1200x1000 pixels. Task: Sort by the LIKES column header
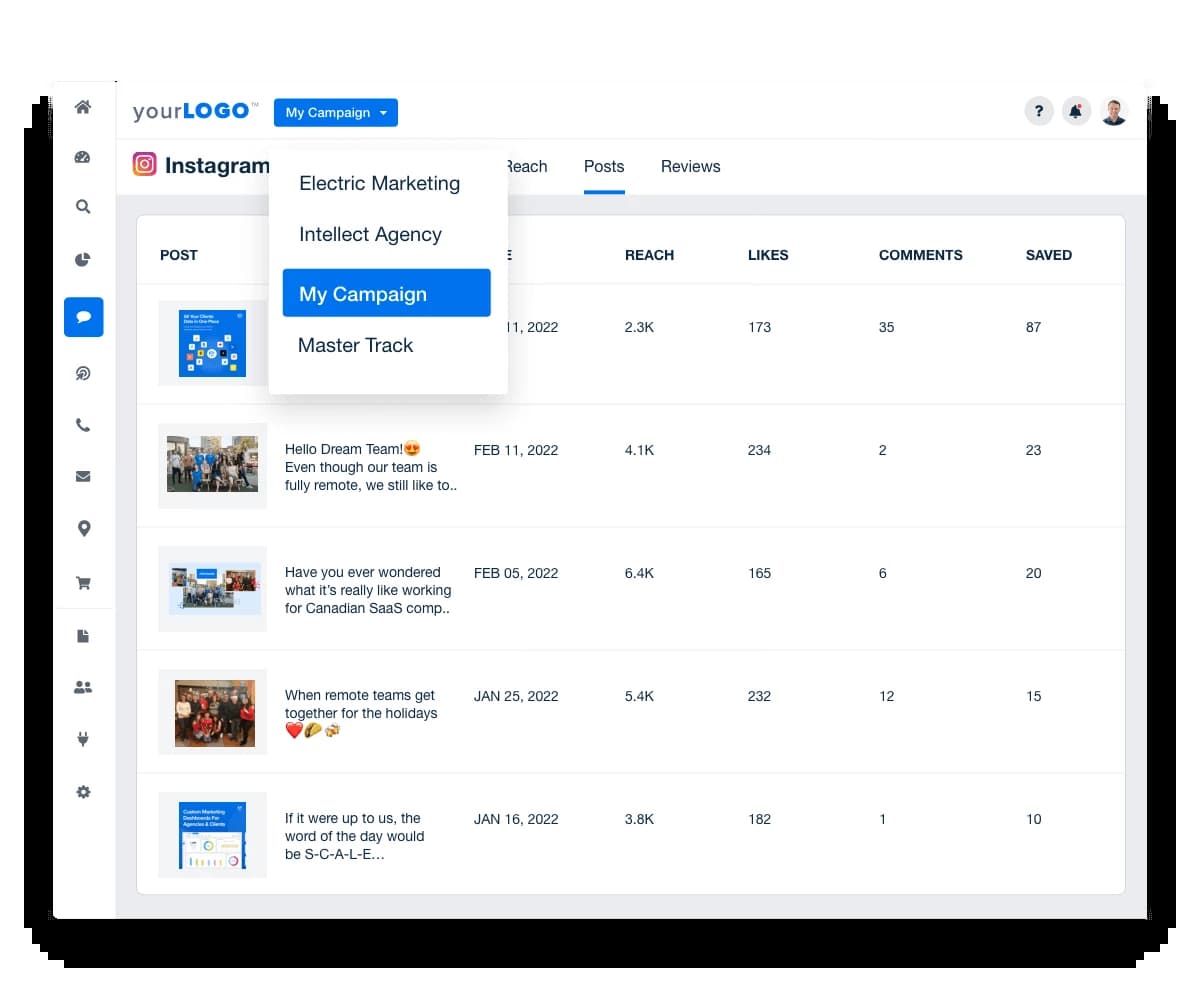point(768,255)
